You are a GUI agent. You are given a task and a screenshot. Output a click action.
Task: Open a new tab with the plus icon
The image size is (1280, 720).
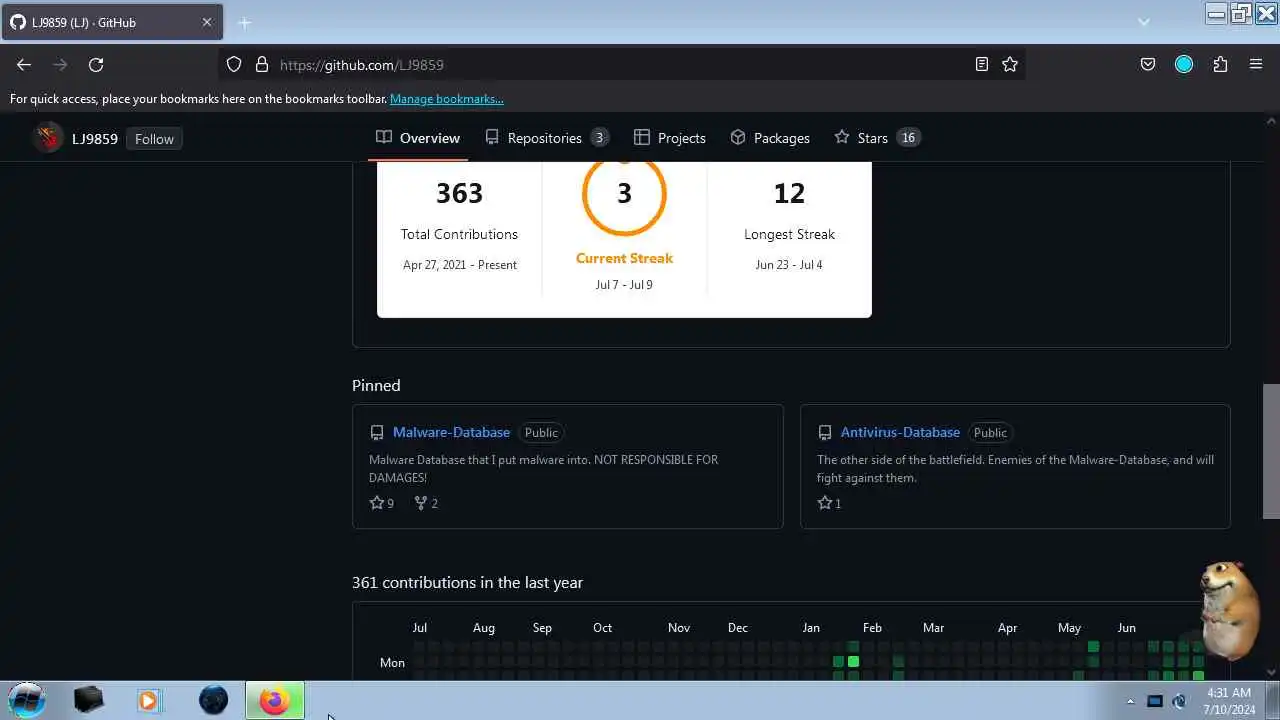pos(244,22)
